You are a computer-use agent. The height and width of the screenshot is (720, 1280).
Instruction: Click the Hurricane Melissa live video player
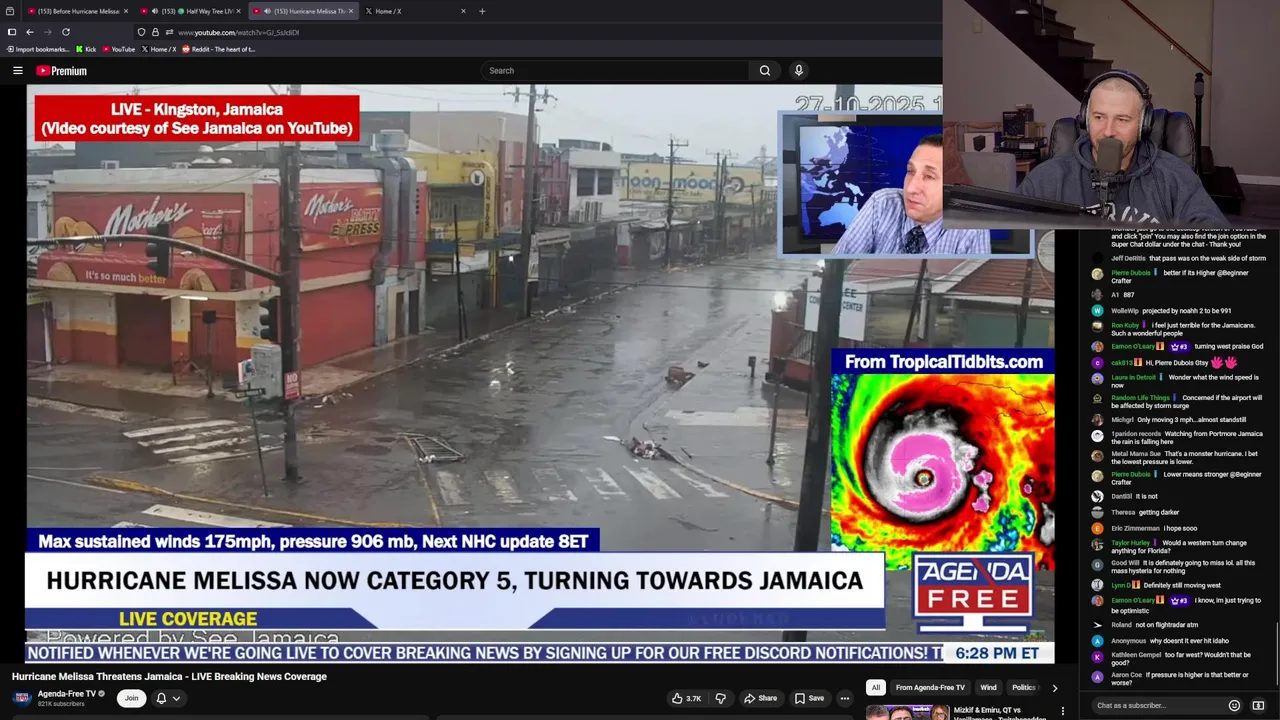[540, 374]
